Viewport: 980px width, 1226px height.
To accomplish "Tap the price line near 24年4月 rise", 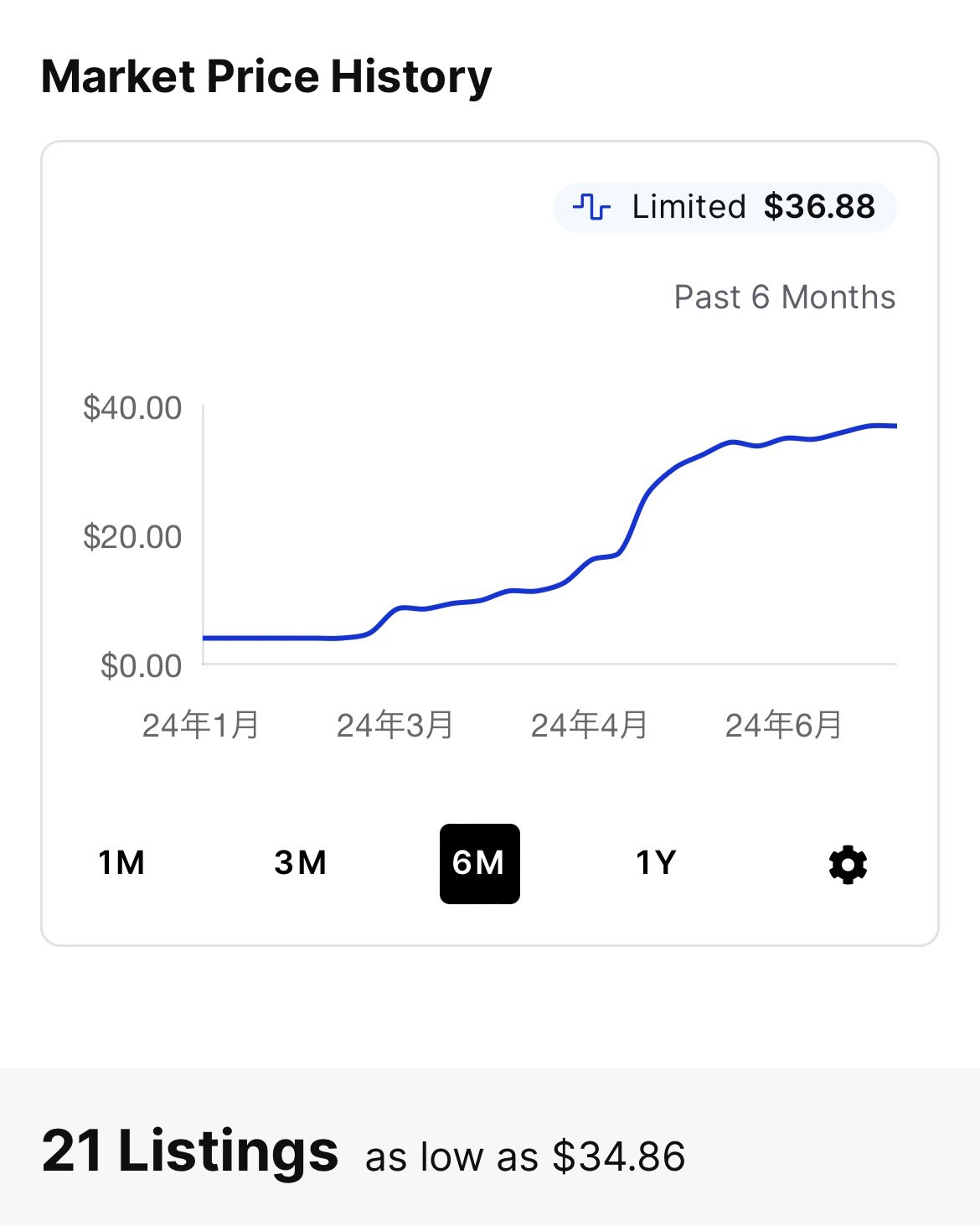I will coord(634,520).
